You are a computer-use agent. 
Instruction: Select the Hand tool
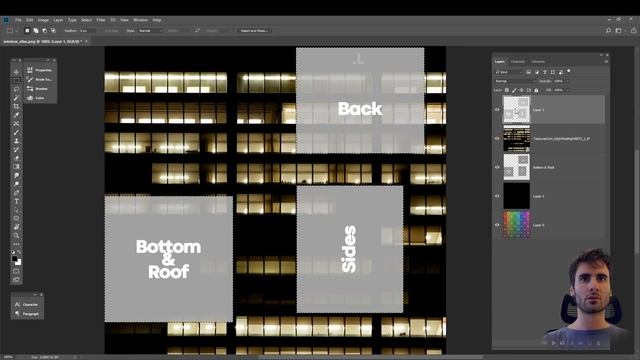(16, 227)
